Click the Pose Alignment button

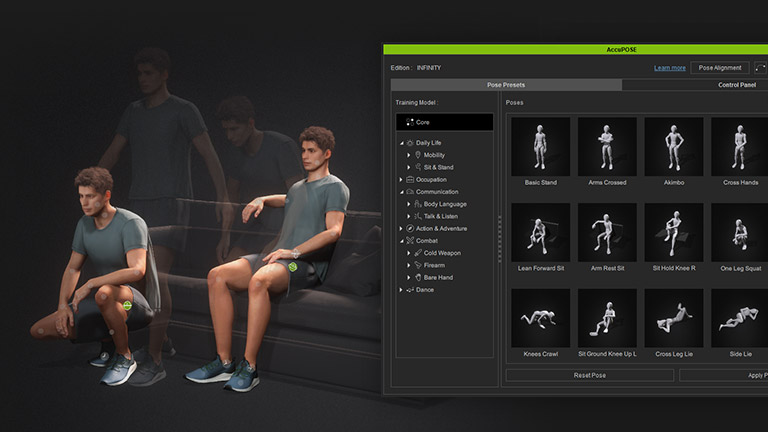(x=720, y=68)
